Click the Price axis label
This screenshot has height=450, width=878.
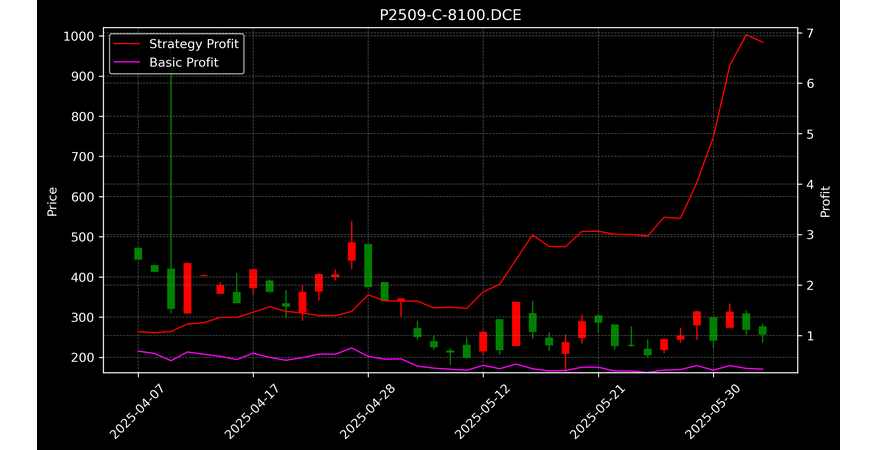(x=52, y=201)
